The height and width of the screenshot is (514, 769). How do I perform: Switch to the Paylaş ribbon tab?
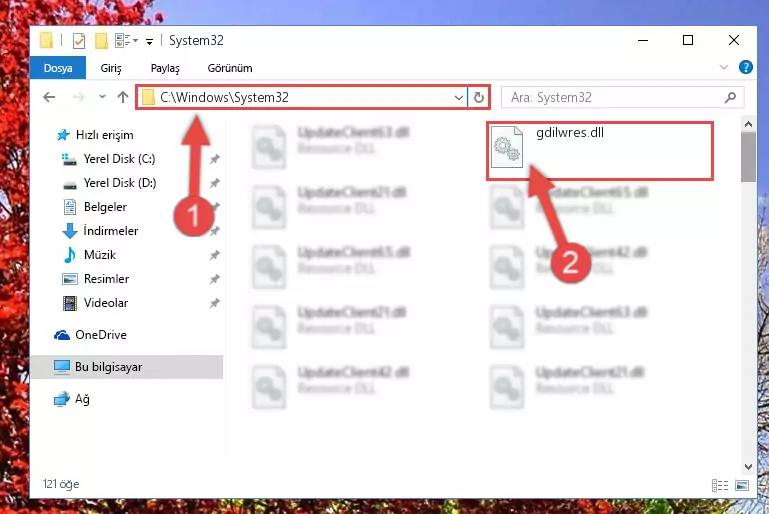point(165,68)
